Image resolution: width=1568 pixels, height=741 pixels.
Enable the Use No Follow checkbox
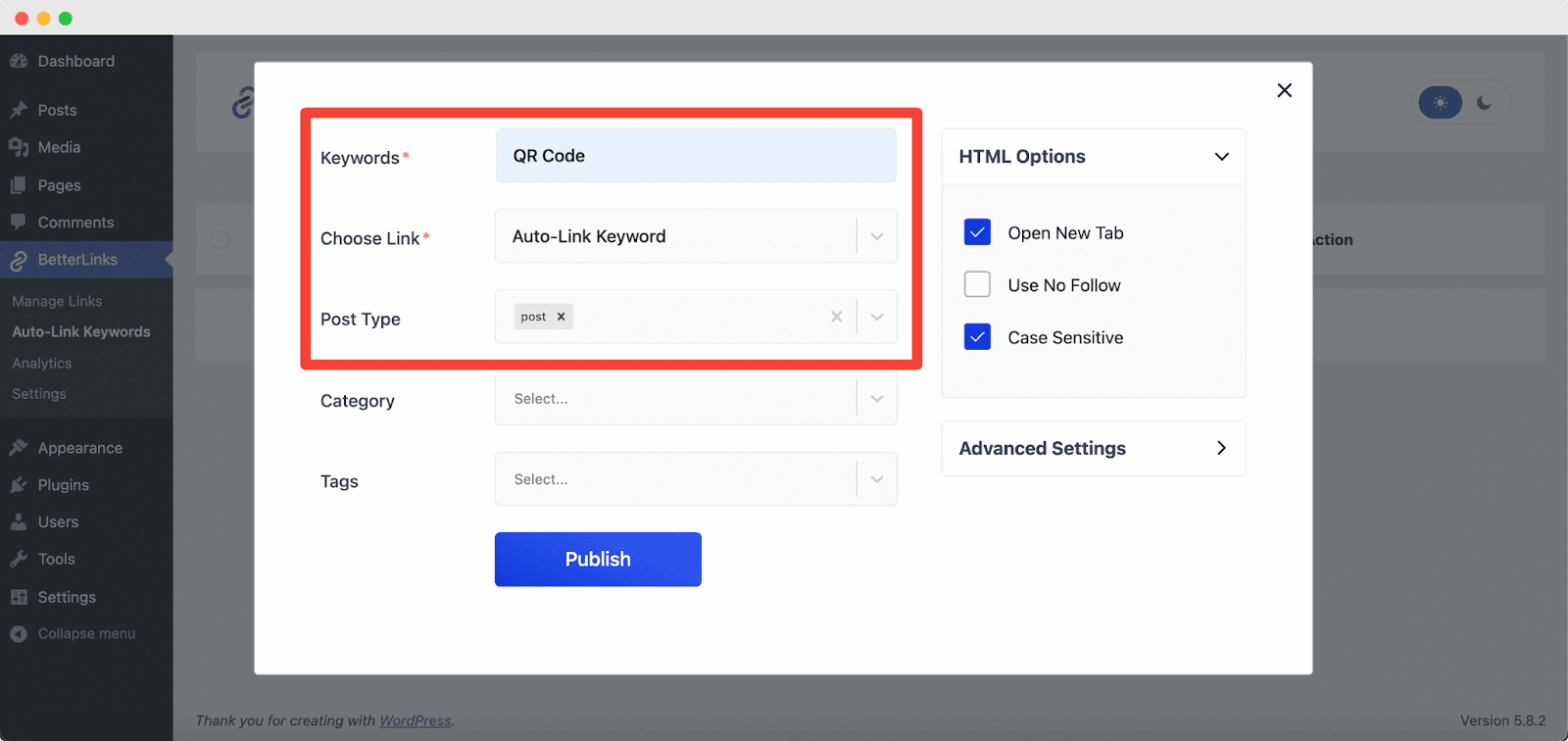pos(977,284)
